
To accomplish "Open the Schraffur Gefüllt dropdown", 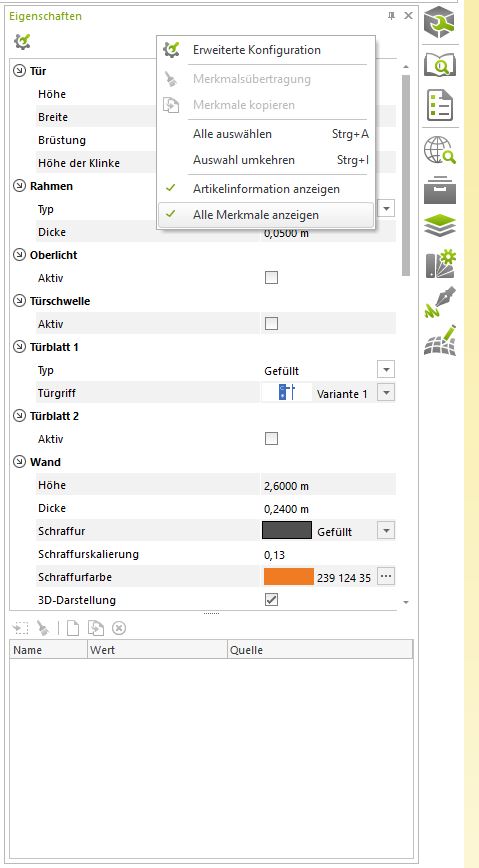I will tap(386, 531).
